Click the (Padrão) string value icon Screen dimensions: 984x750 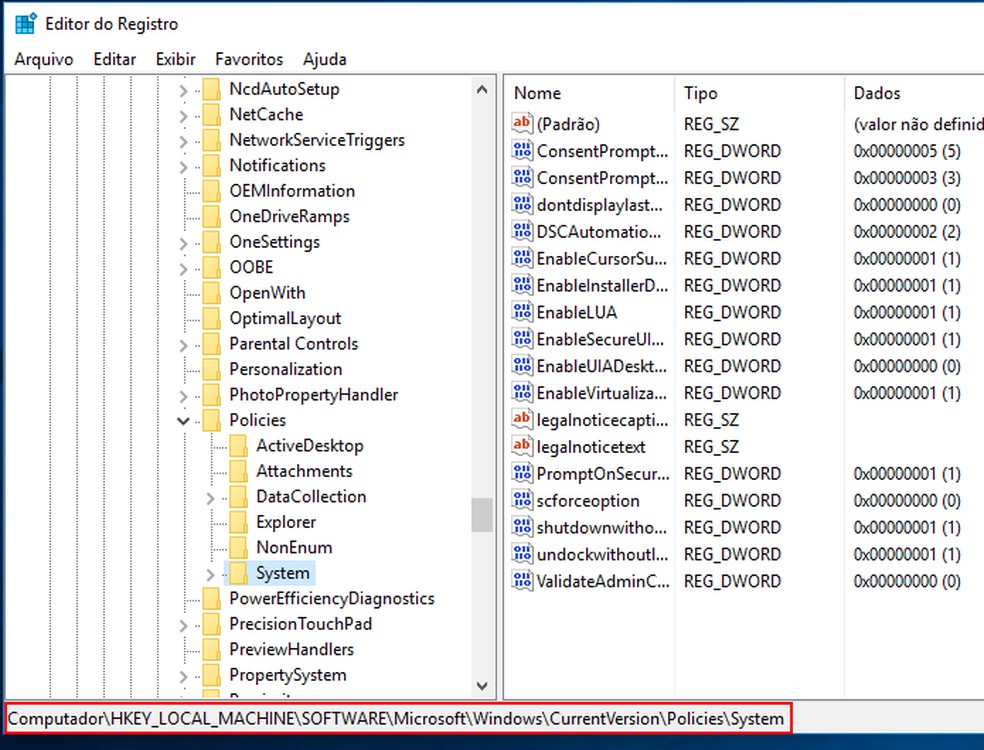pyautogui.click(x=522, y=123)
